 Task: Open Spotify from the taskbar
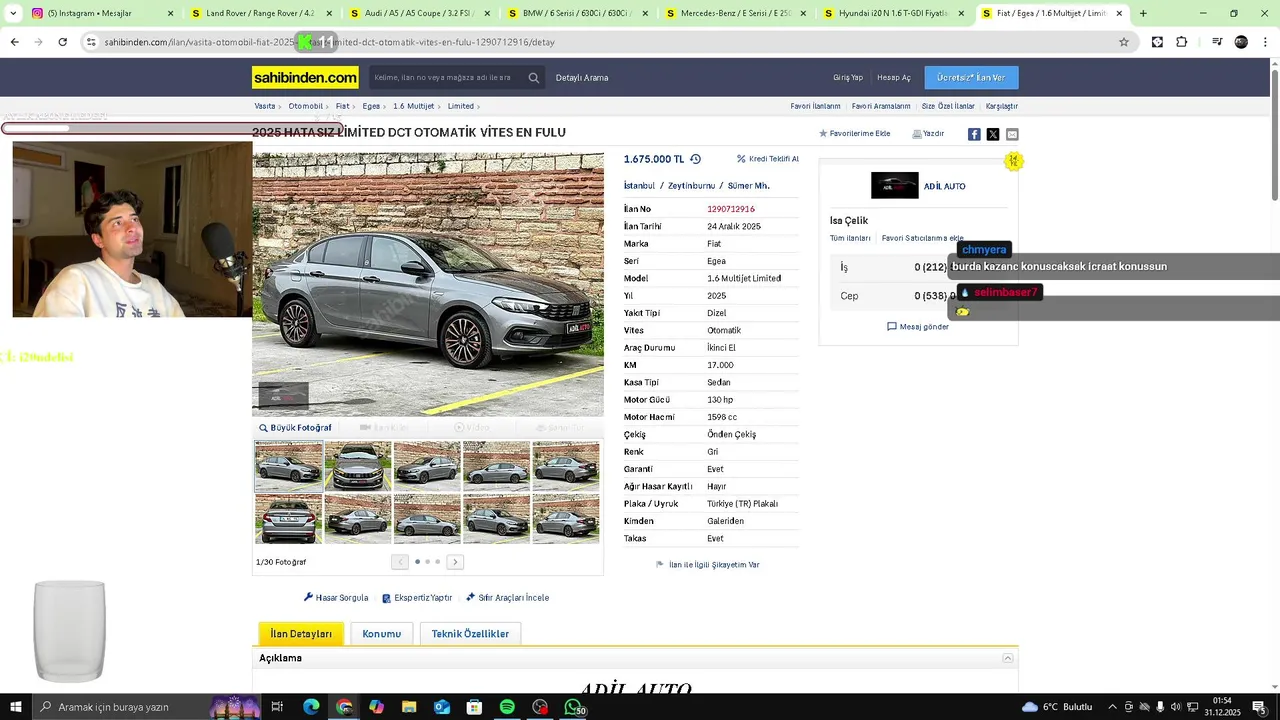pos(507,707)
